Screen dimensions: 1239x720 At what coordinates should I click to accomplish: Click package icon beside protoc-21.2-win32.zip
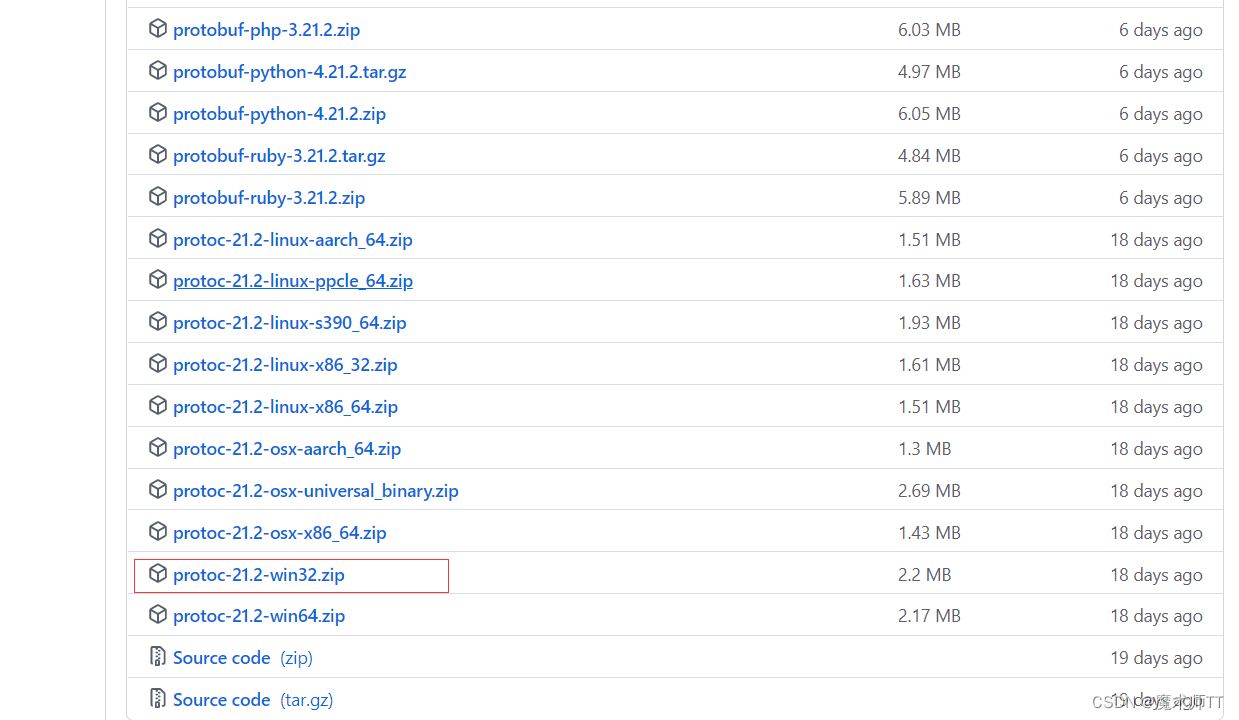coord(157,574)
